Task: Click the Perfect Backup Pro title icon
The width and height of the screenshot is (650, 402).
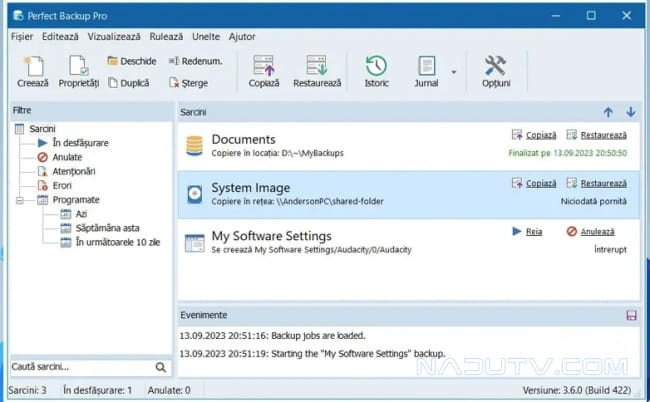Action: click(18, 16)
